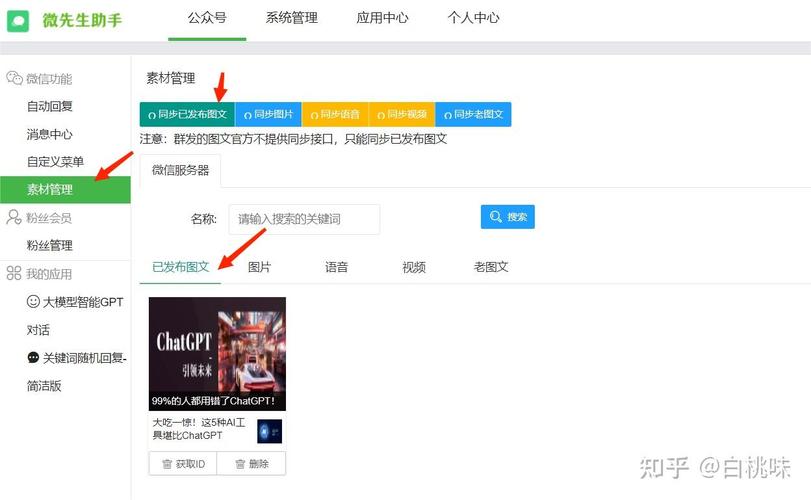Screen dimensions: 811x500
Task: Select 素材管理 sidebar item
Action: pyautogui.click(x=65, y=189)
